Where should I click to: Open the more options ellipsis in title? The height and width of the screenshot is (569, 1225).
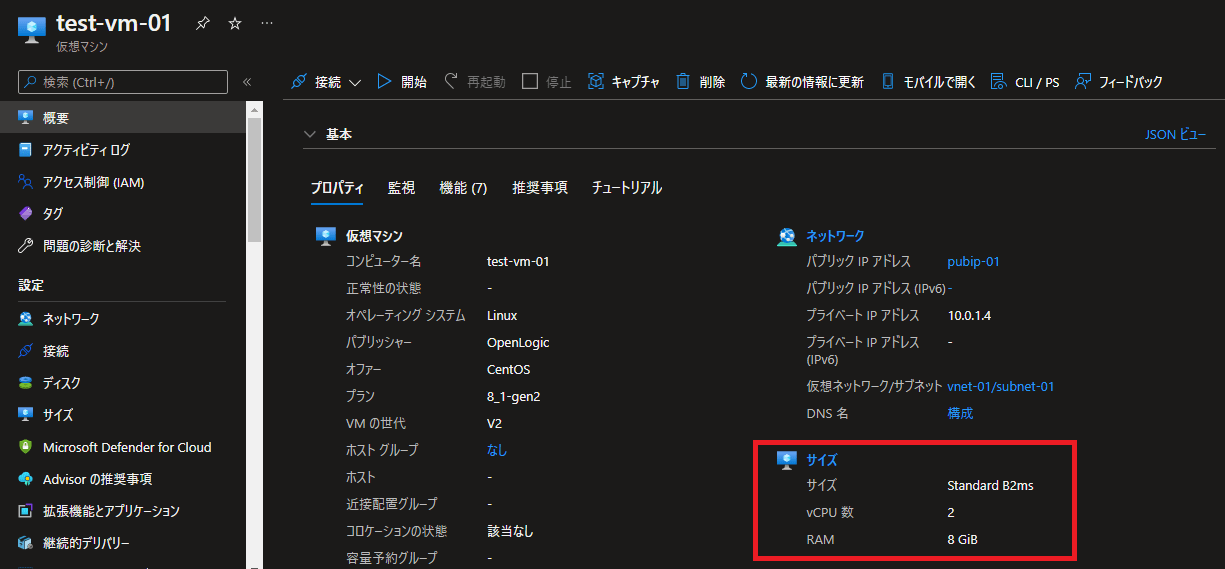coord(266,23)
